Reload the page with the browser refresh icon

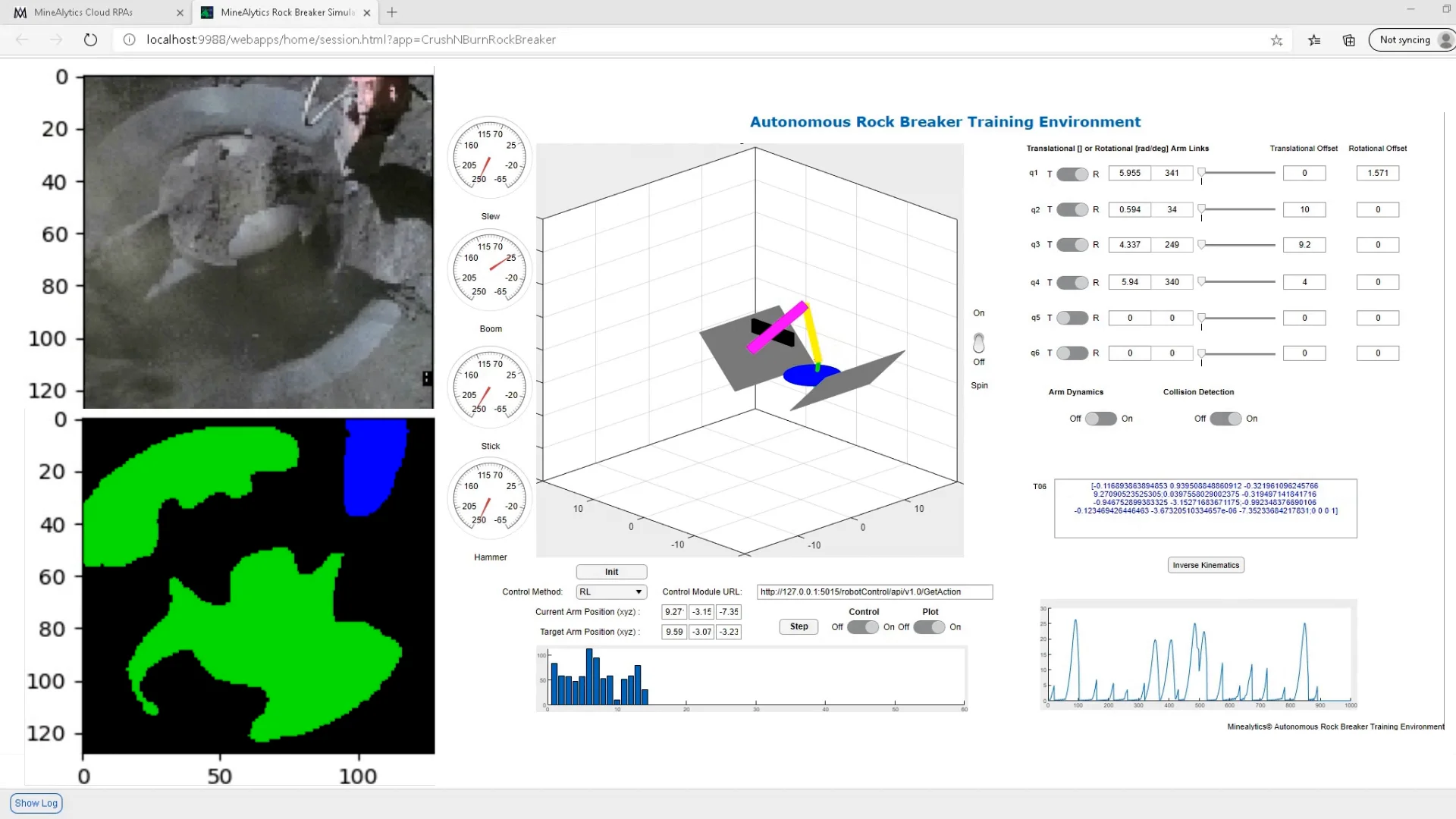pos(90,39)
